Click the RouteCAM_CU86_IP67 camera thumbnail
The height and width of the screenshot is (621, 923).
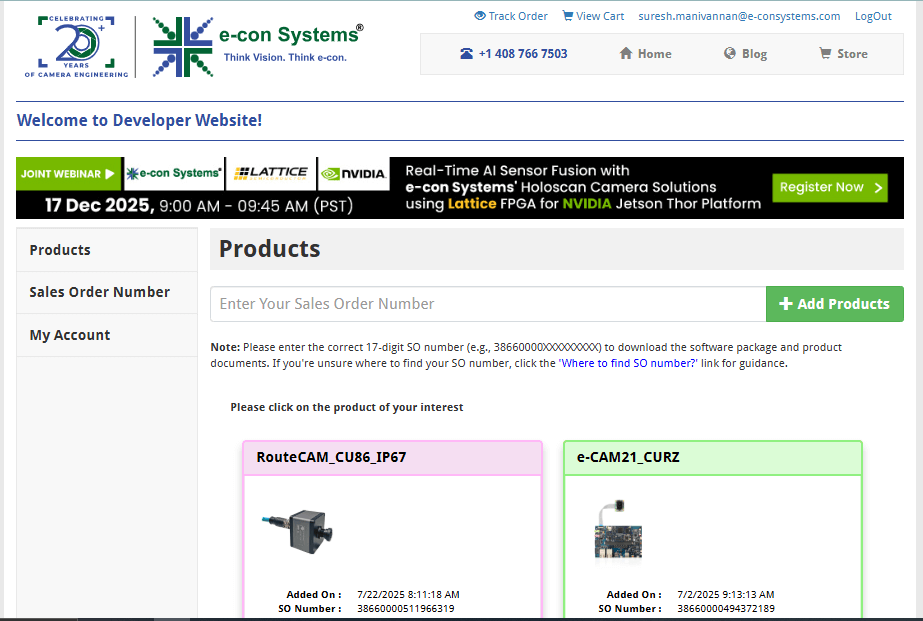(x=297, y=531)
